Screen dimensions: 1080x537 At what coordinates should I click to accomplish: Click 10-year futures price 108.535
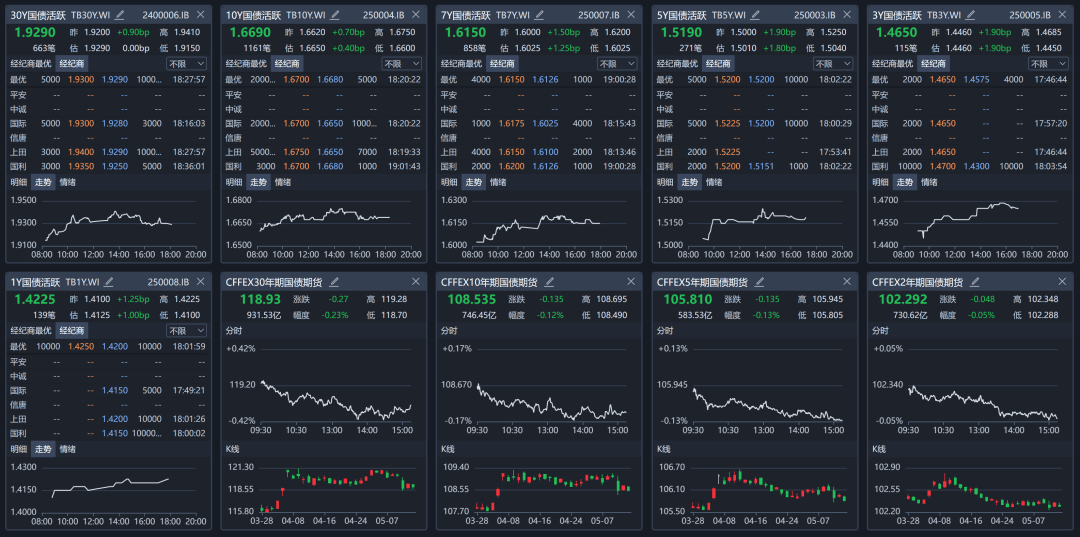471,299
